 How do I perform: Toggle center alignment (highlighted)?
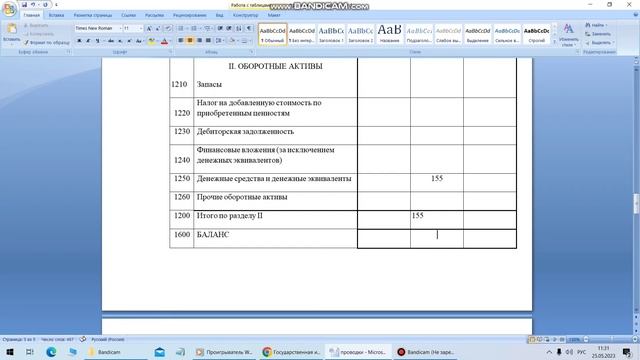click(190, 40)
